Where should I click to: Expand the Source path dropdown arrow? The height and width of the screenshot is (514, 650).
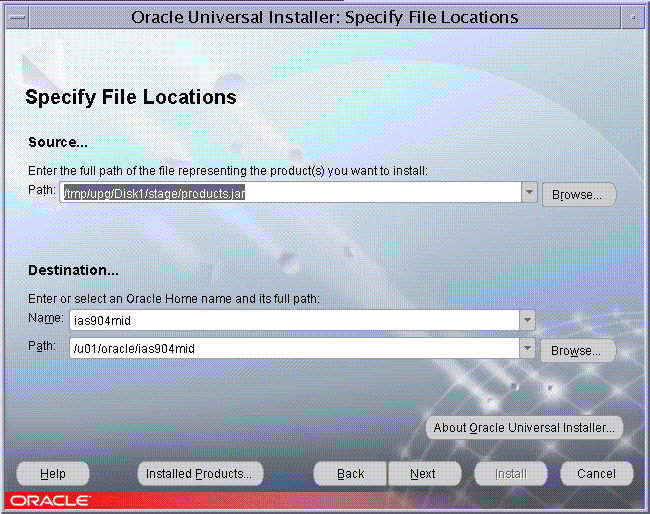[529, 192]
